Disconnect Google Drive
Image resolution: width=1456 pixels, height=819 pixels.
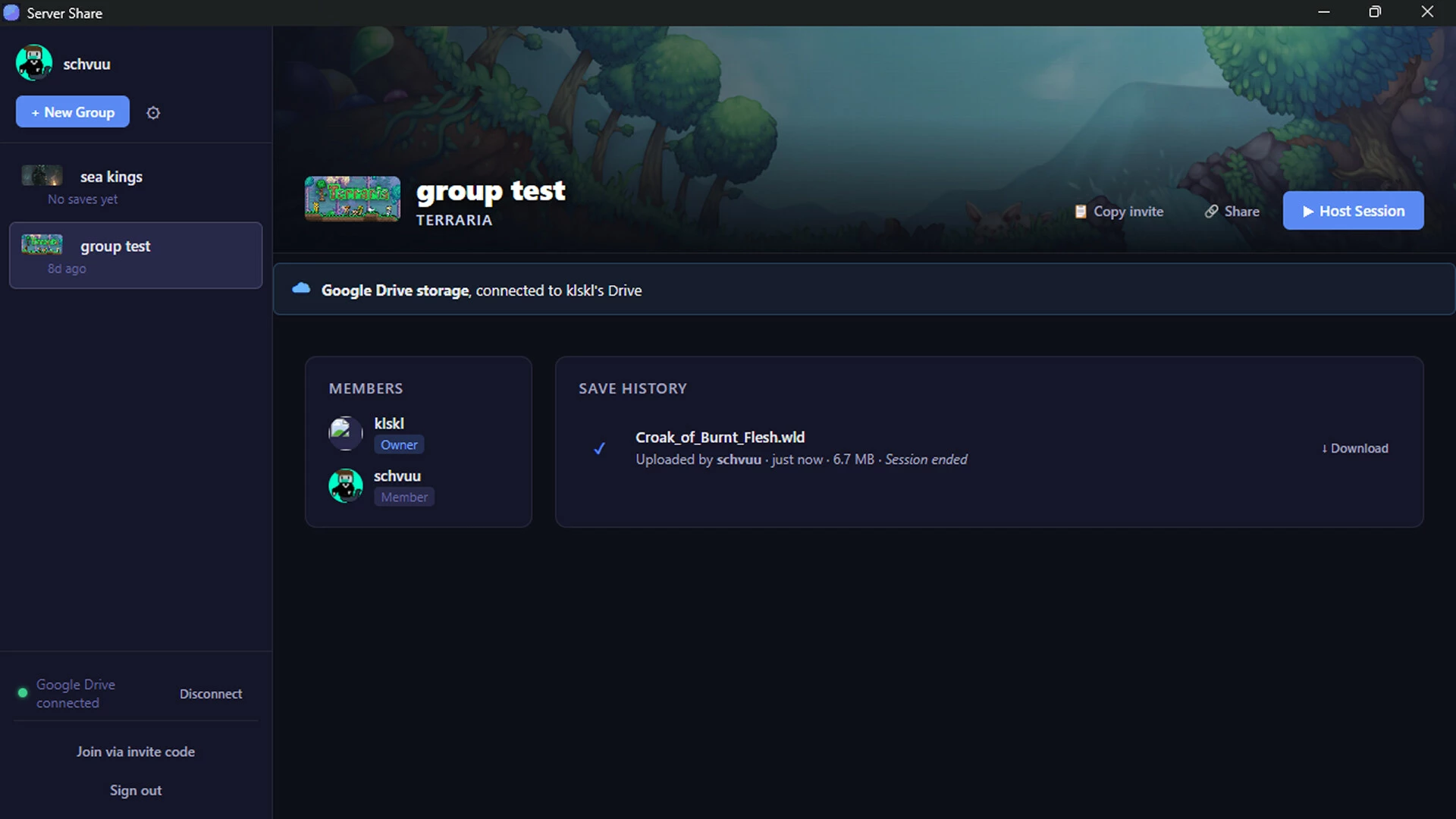pyautogui.click(x=211, y=694)
